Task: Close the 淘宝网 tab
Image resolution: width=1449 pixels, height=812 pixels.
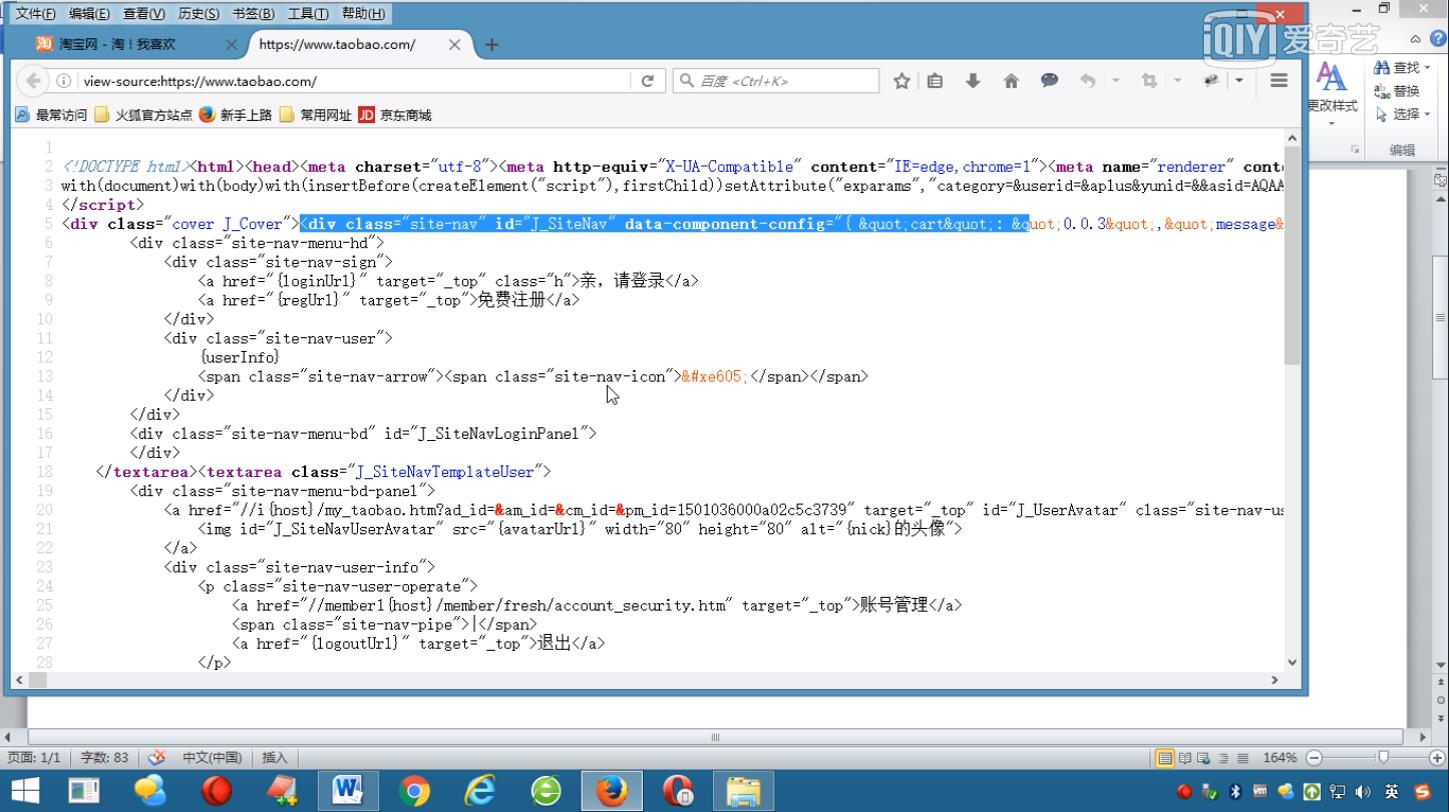Action: point(231,45)
